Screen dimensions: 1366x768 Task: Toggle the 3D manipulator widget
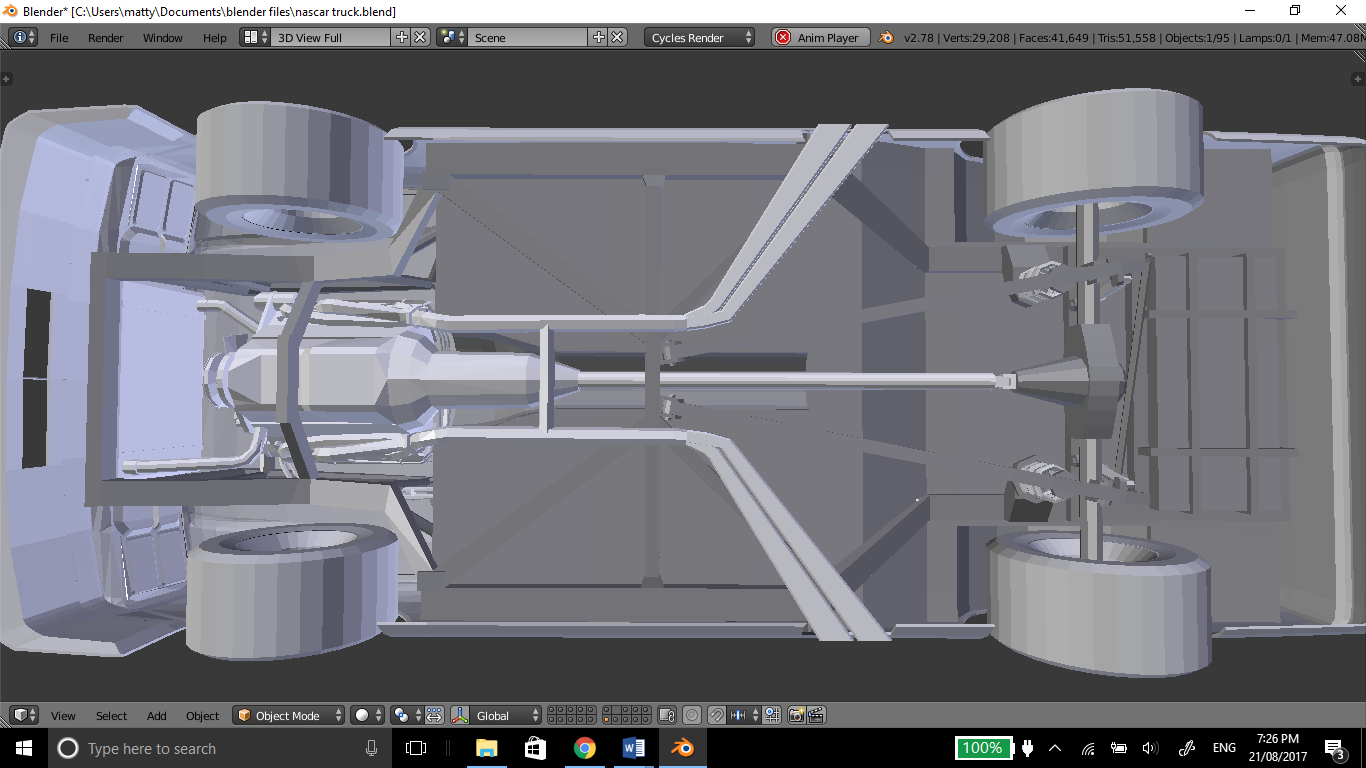point(460,715)
